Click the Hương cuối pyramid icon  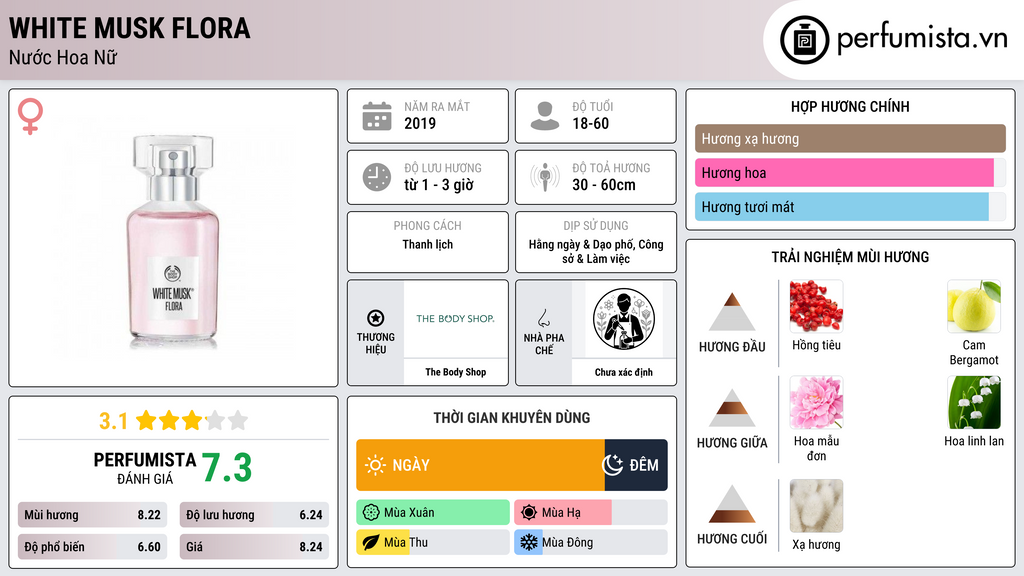732,504
